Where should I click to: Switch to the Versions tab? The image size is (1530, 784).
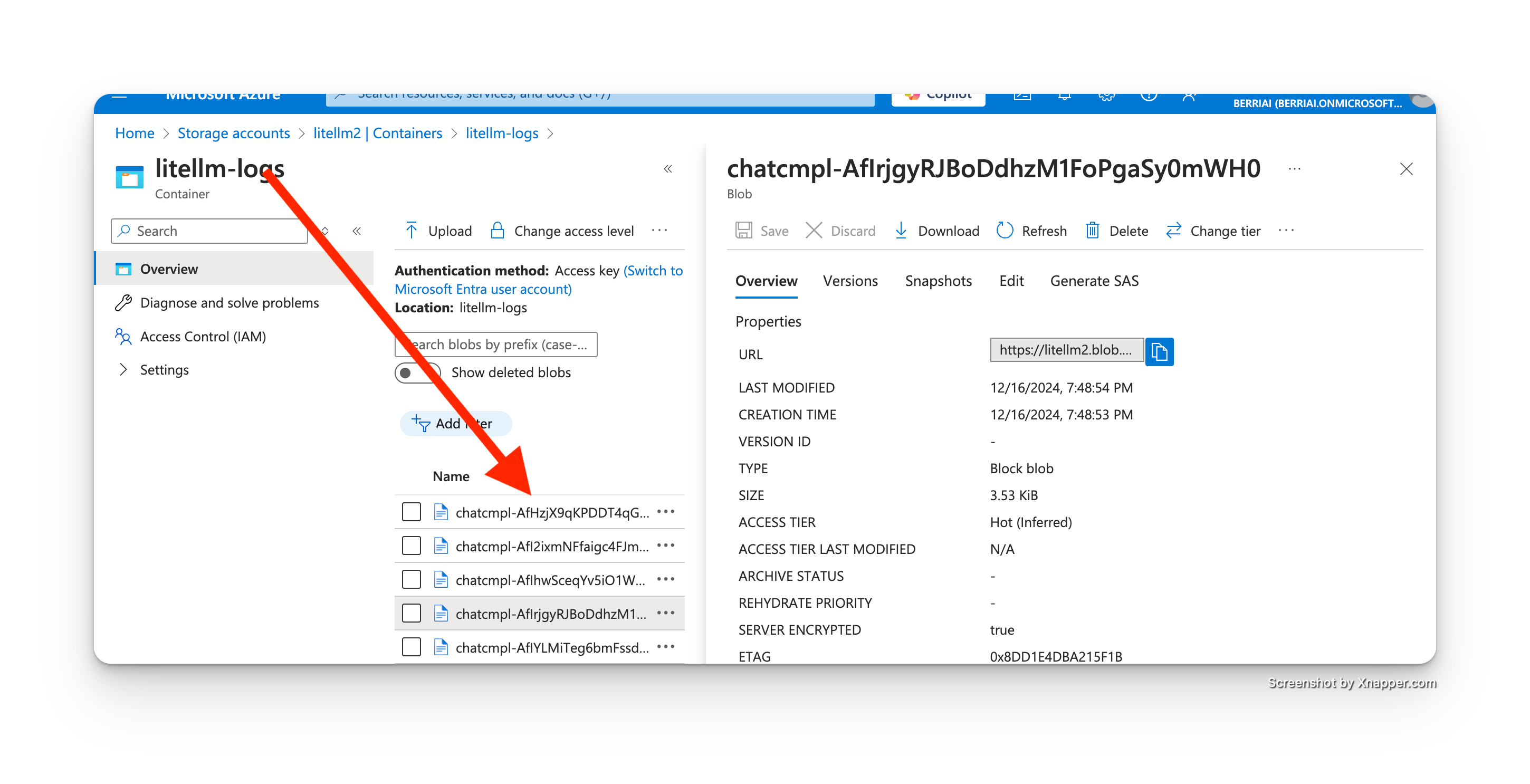[850, 281]
